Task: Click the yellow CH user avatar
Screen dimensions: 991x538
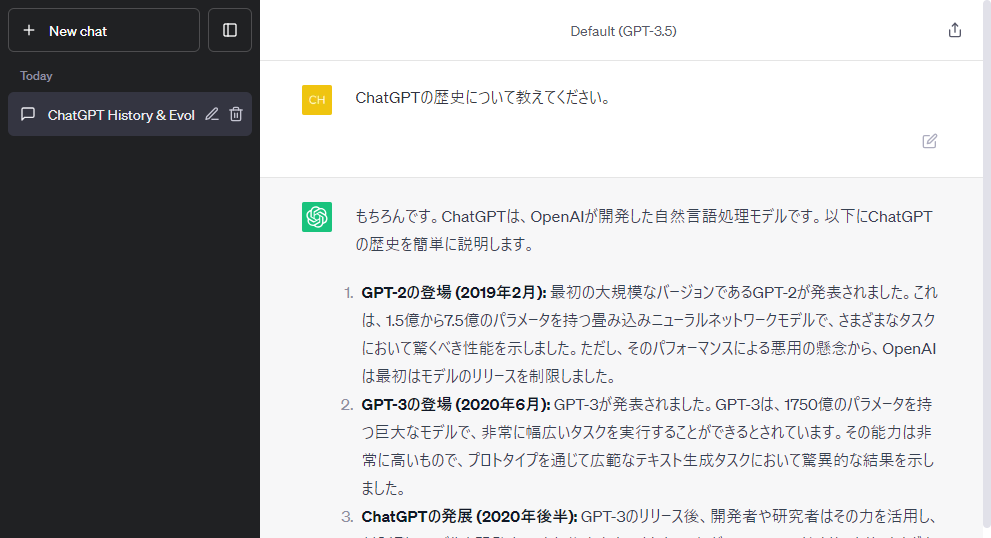Action: pyautogui.click(x=317, y=100)
